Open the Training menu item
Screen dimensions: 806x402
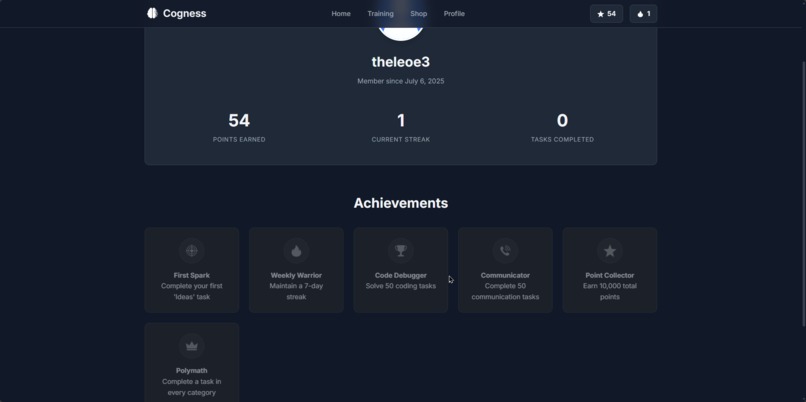(x=380, y=14)
